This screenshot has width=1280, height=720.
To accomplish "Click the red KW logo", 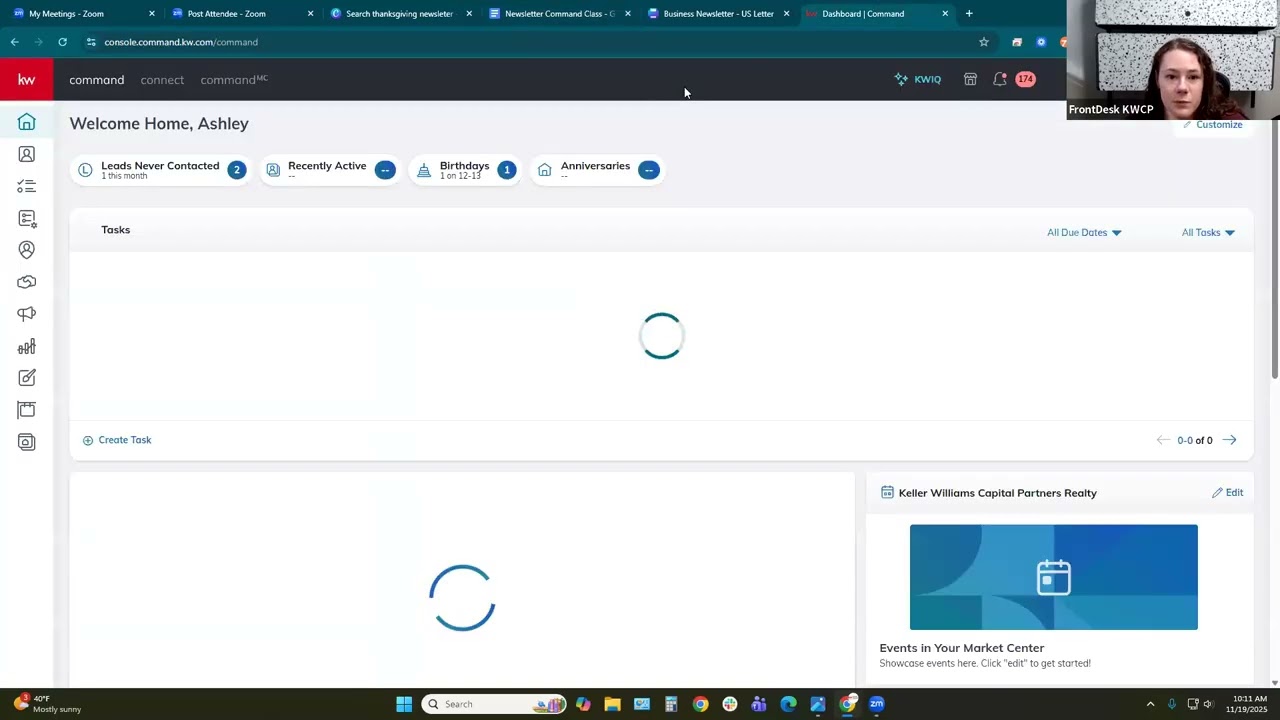I will pyautogui.click(x=26, y=79).
